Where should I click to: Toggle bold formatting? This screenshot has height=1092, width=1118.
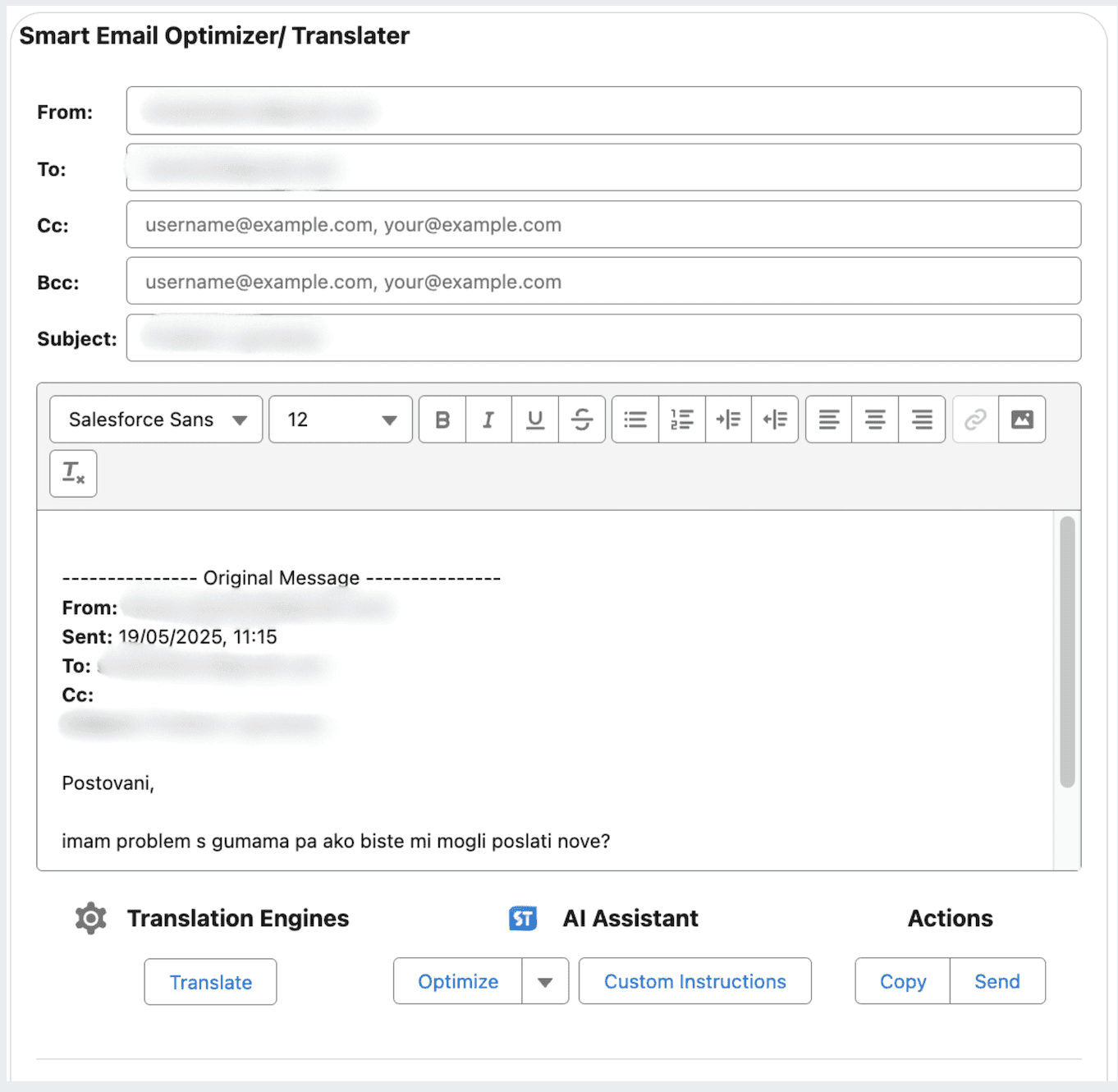(442, 420)
